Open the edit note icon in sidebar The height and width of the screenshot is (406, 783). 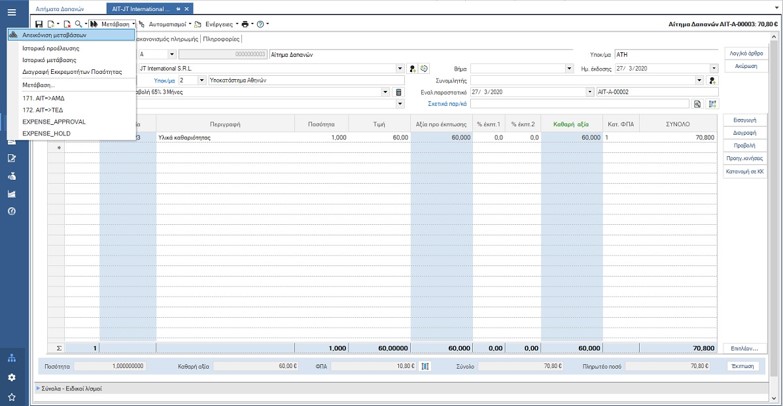pos(11,158)
